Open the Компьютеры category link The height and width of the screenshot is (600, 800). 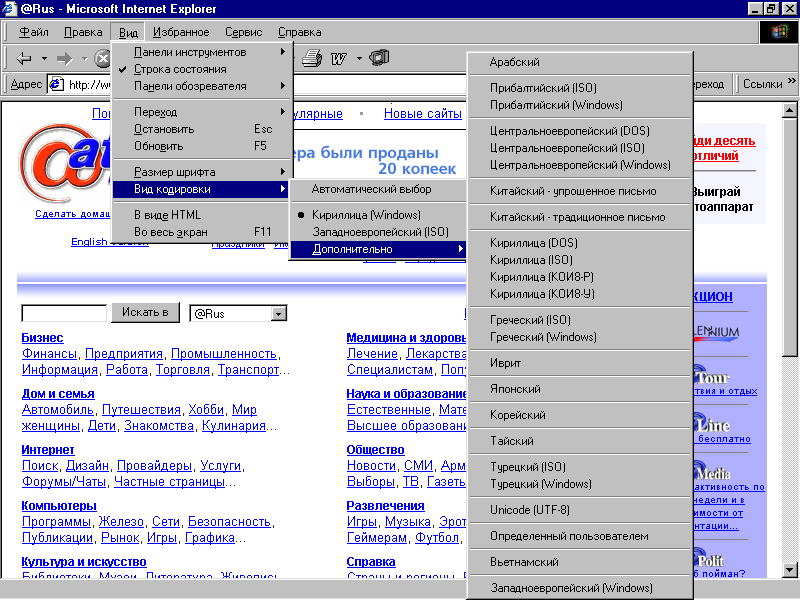[x=59, y=506]
